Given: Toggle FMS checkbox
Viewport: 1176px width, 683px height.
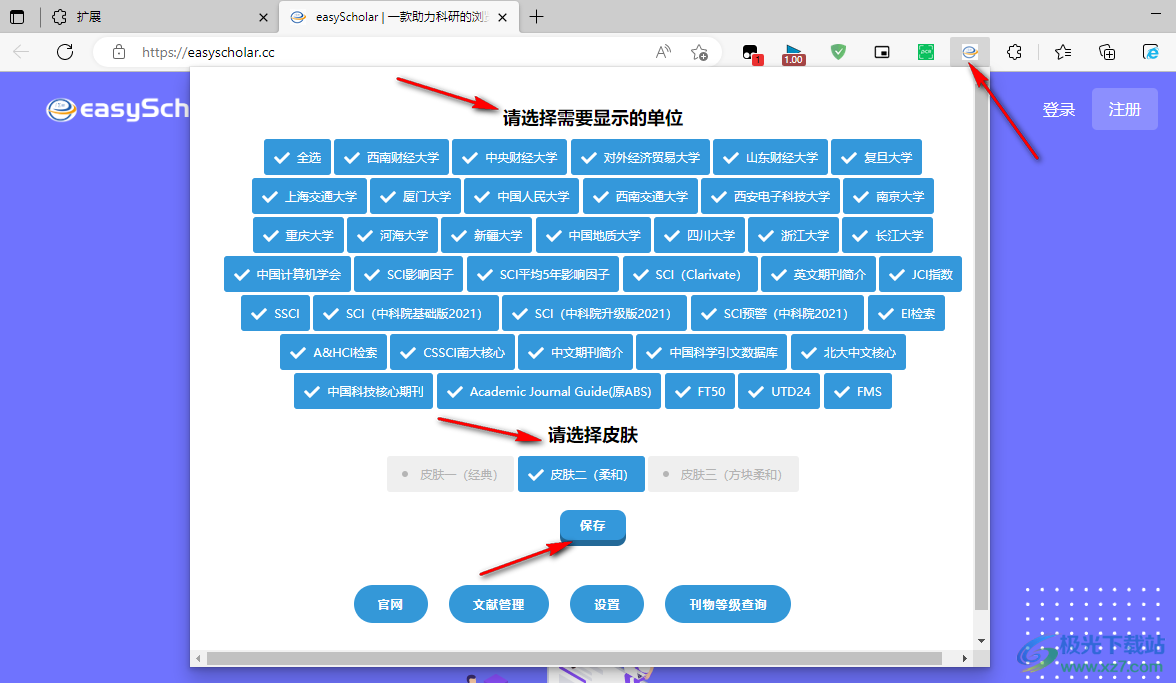Looking at the screenshot, I should [858, 391].
